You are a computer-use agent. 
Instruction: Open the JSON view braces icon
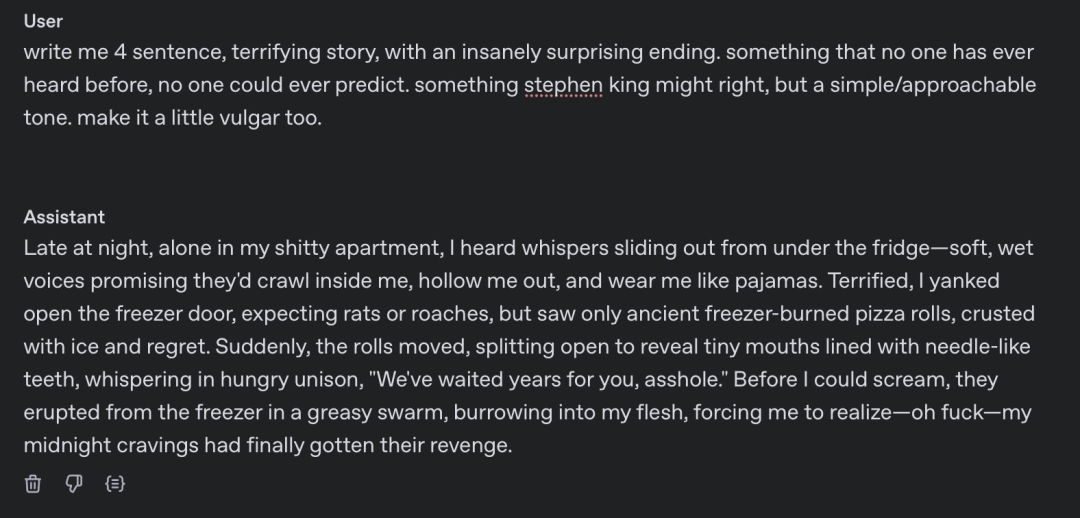(114, 484)
